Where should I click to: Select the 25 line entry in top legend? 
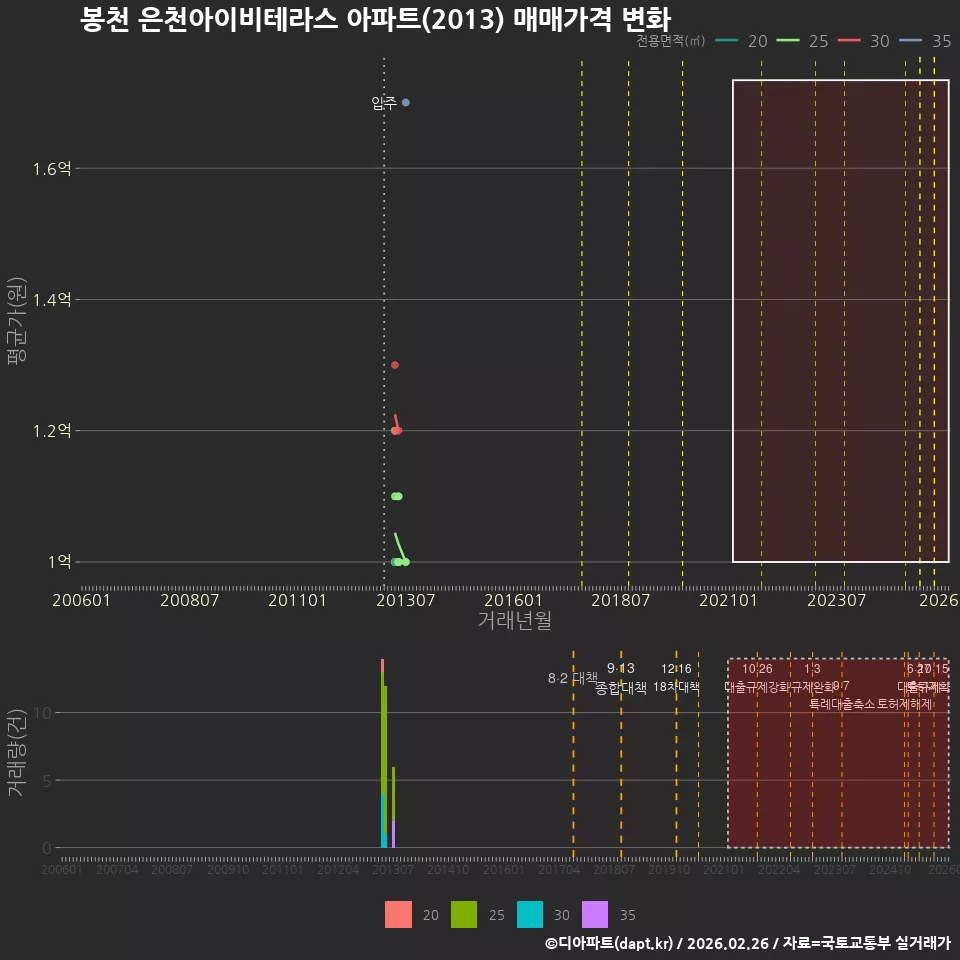802,41
